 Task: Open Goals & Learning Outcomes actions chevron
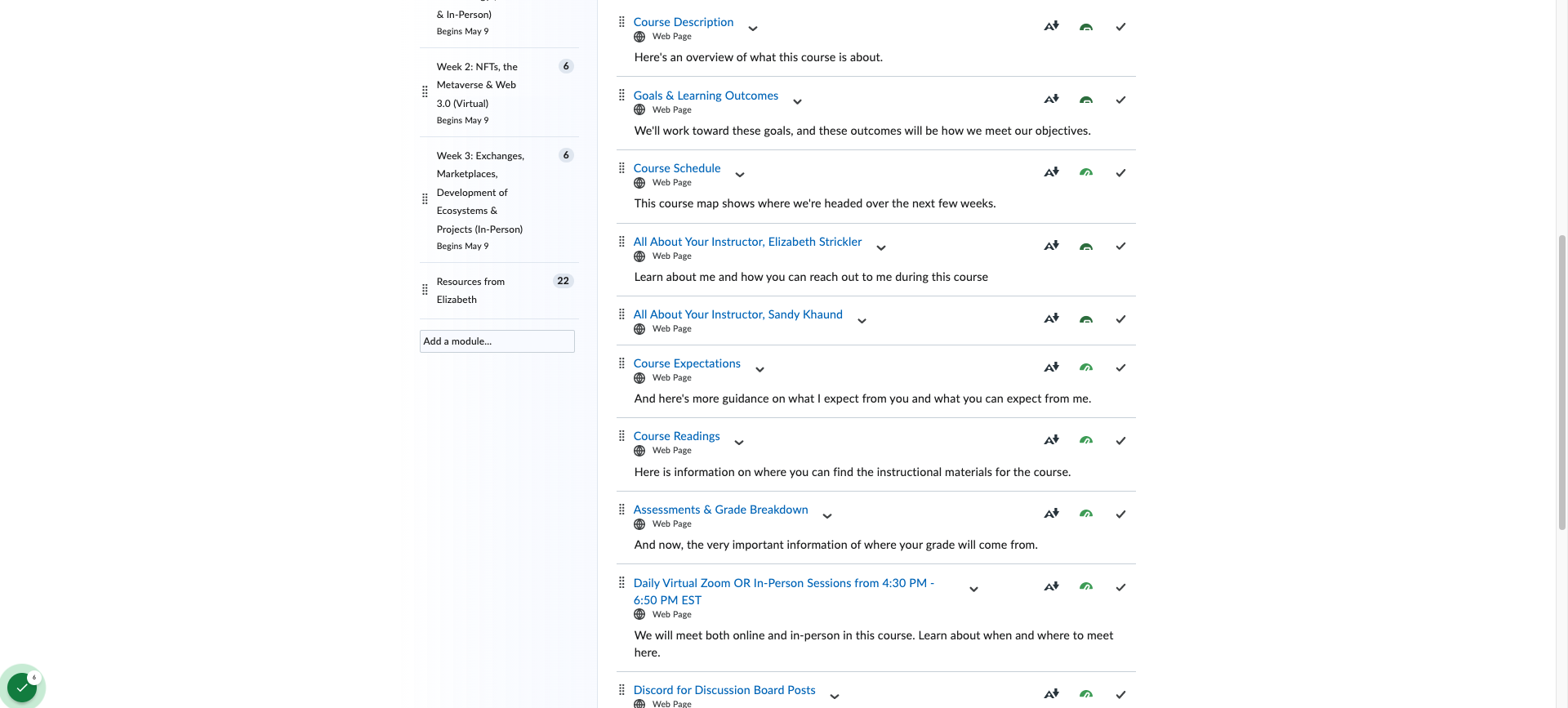pos(798,102)
